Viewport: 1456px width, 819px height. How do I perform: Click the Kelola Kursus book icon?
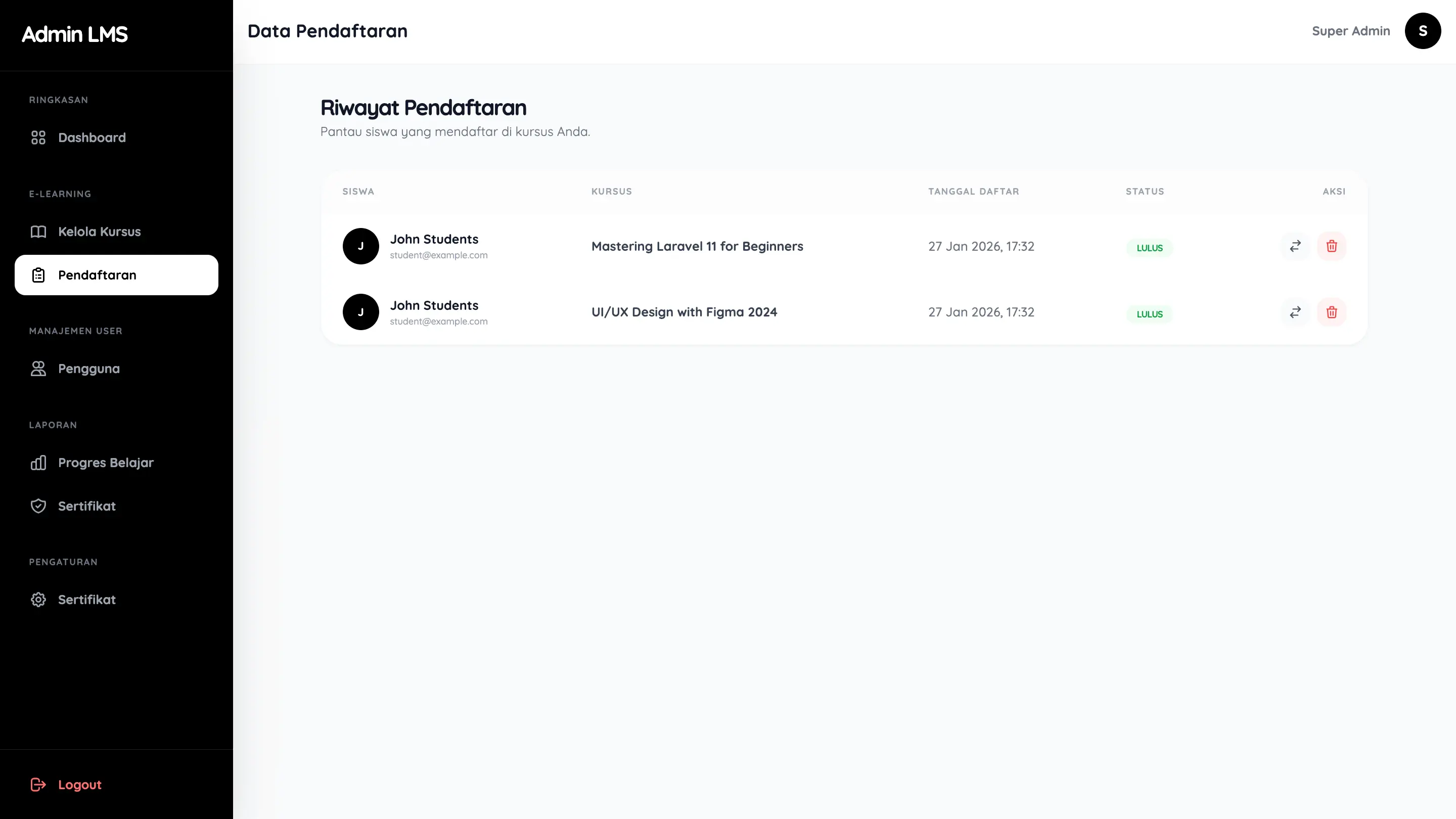[38, 232]
